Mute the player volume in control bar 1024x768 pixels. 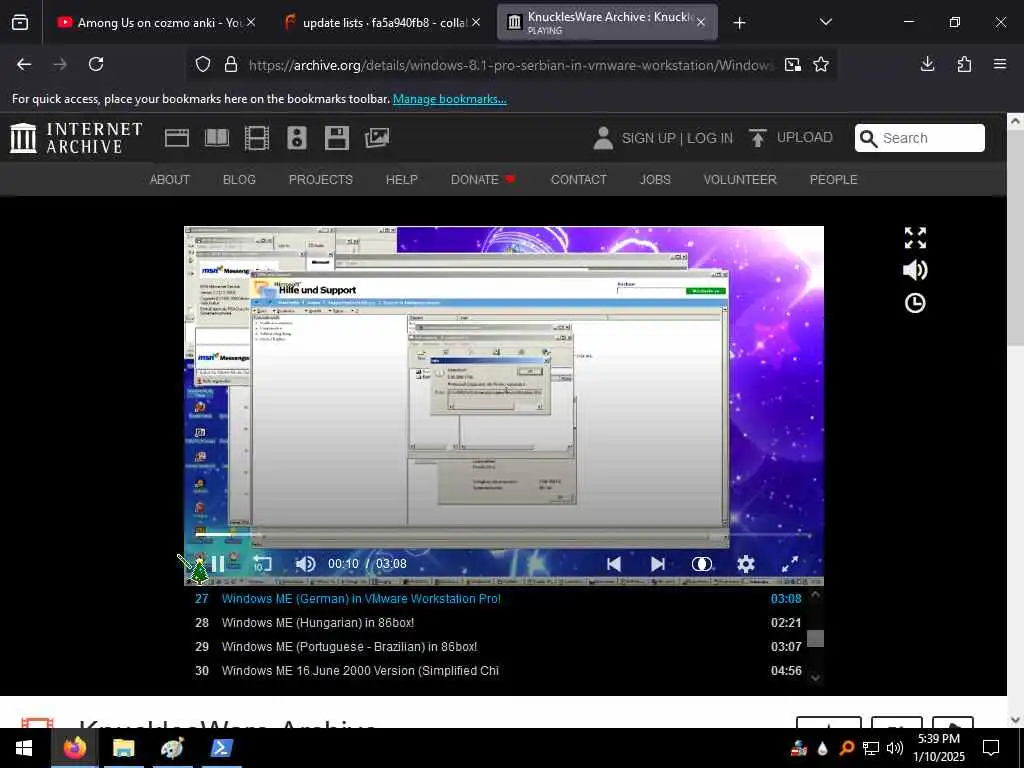305,564
